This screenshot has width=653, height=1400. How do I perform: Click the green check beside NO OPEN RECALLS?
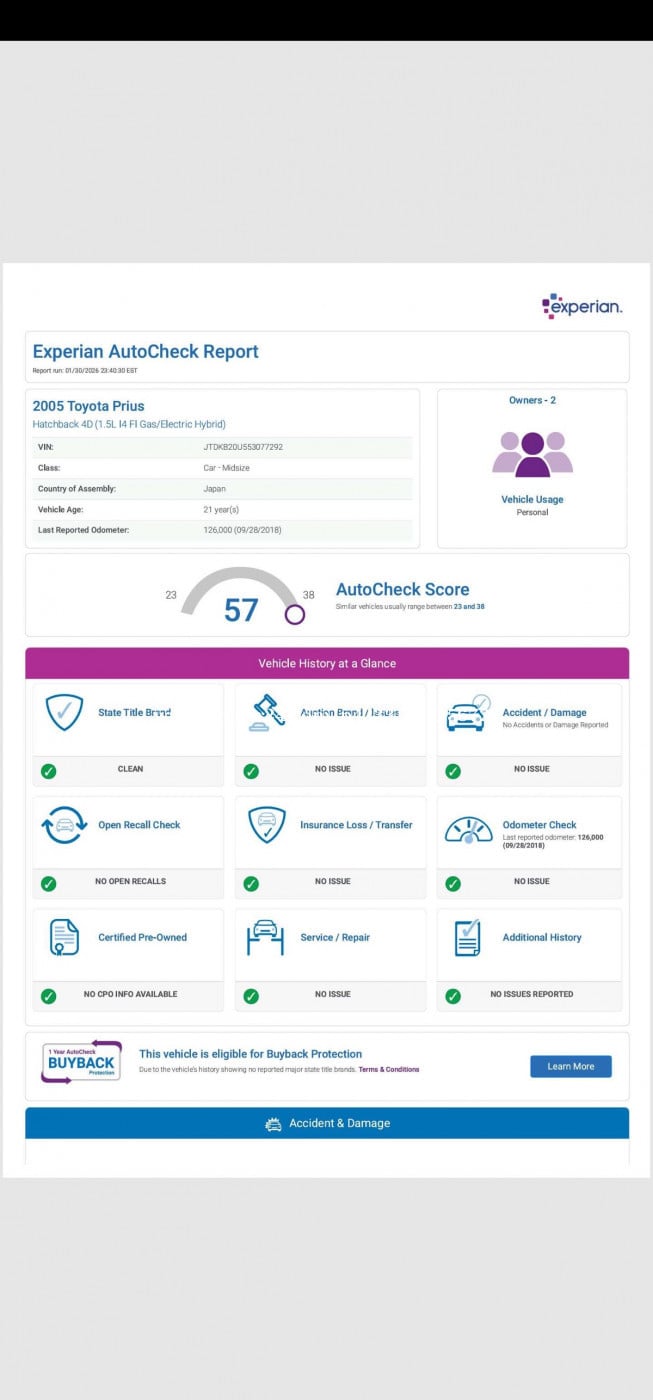point(49,883)
